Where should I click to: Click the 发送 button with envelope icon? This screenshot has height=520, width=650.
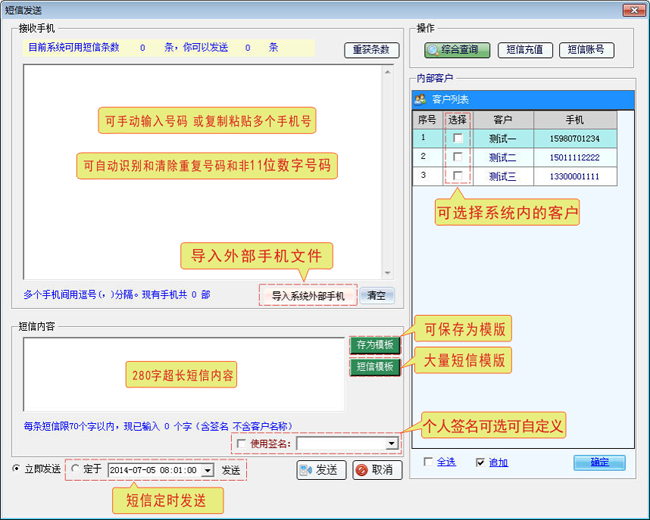321,470
